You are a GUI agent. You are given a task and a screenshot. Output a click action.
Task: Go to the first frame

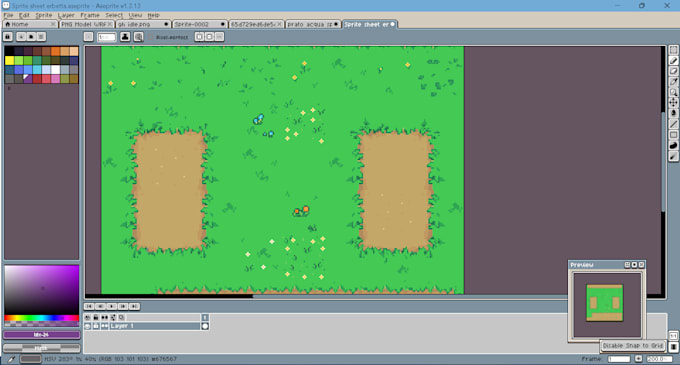[x=89, y=306]
